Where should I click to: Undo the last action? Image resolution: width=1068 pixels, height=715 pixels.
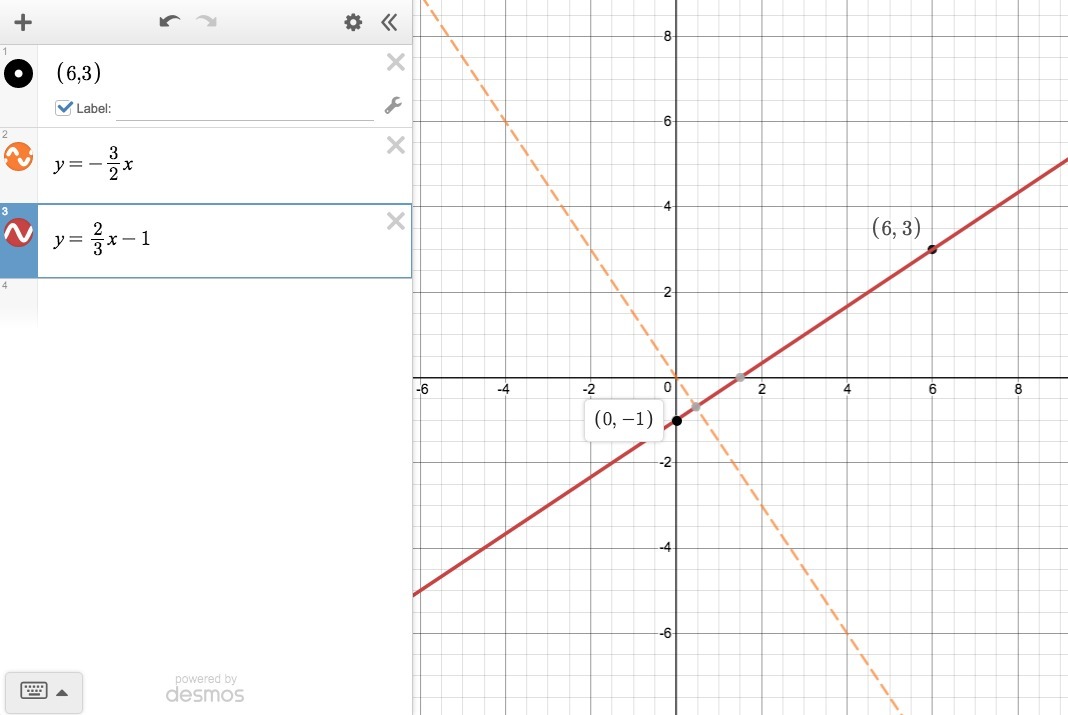[x=170, y=22]
